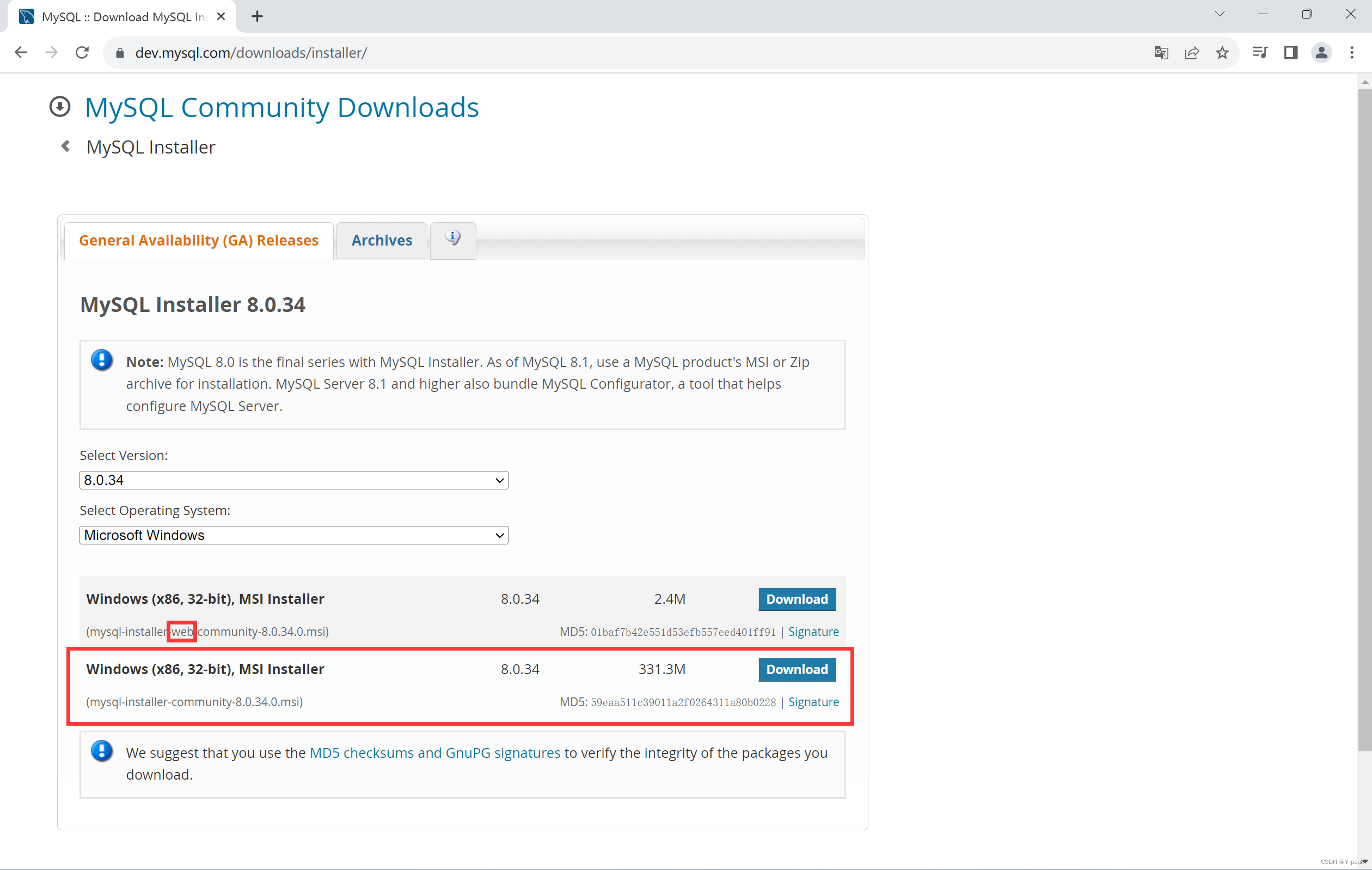Open Signature link for the 331.3M installer

click(x=813, y=702)
